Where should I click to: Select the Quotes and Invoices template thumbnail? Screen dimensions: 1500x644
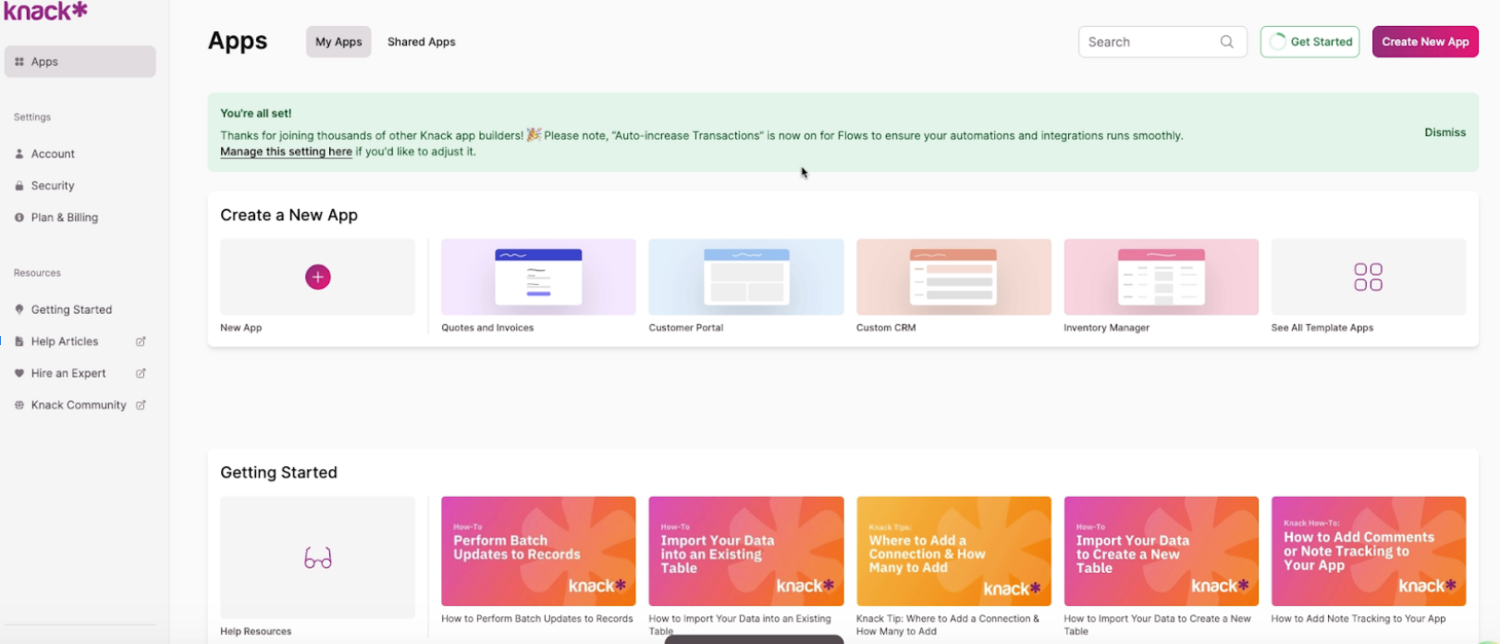(x=538, y=277)
